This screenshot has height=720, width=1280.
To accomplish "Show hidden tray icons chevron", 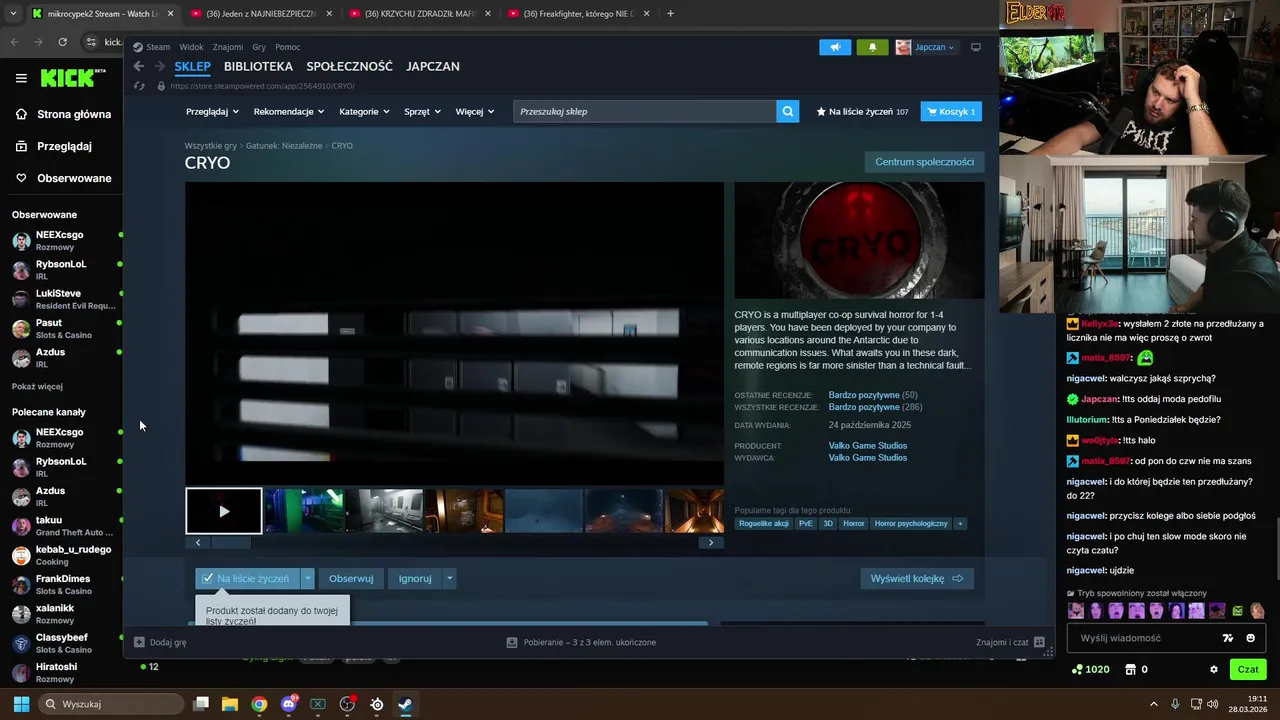I will point(1153,704).
